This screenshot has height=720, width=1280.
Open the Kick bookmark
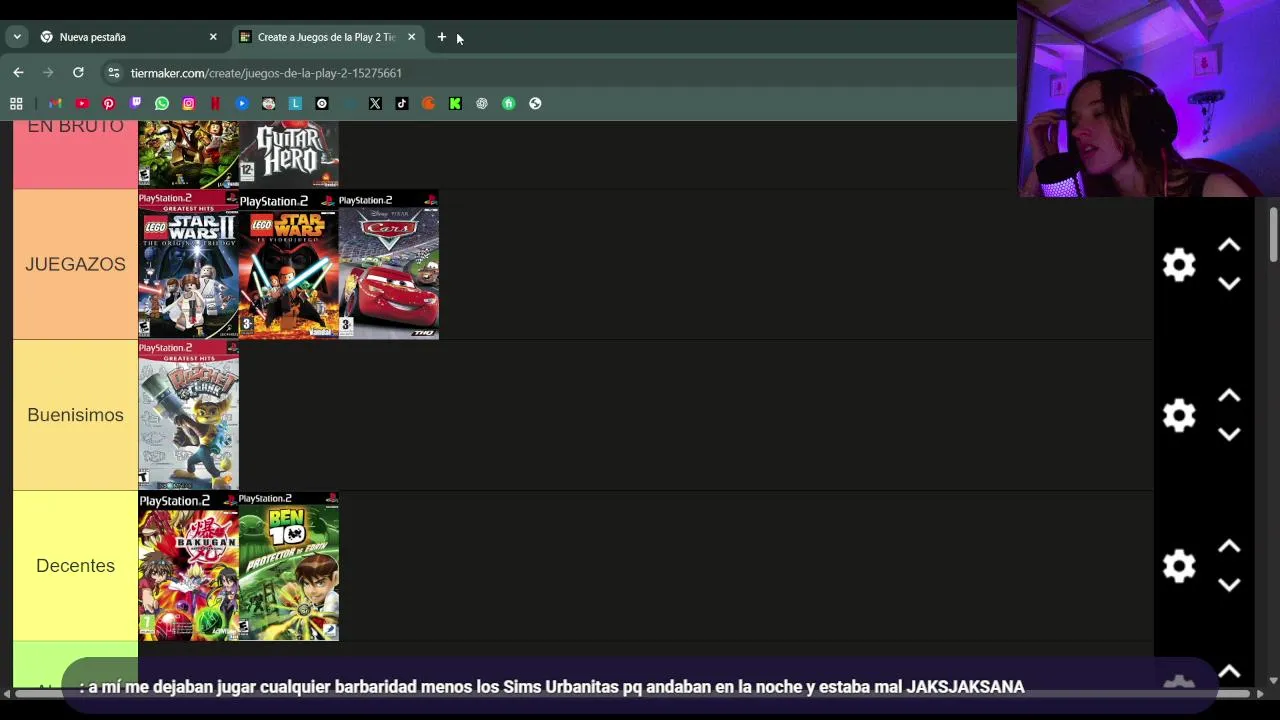point(455,103)
